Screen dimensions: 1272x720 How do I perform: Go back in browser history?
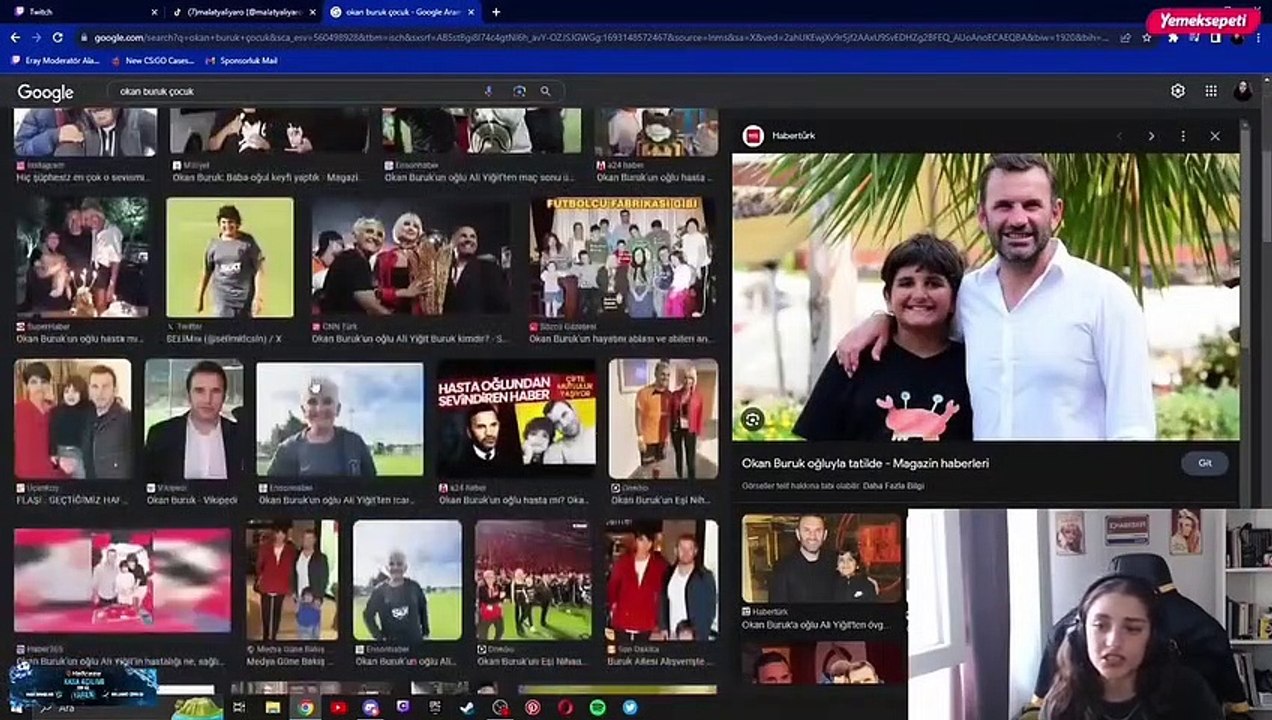point(15,37)
